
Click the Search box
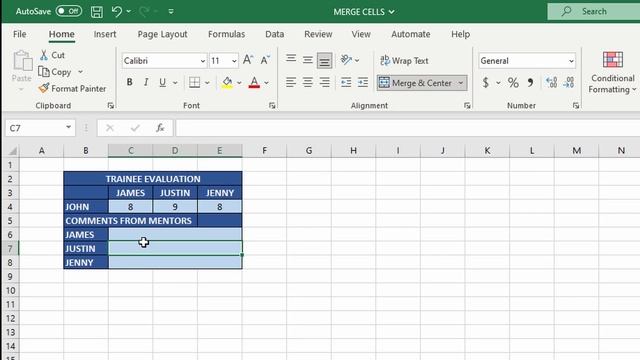(x=594, y=11)
